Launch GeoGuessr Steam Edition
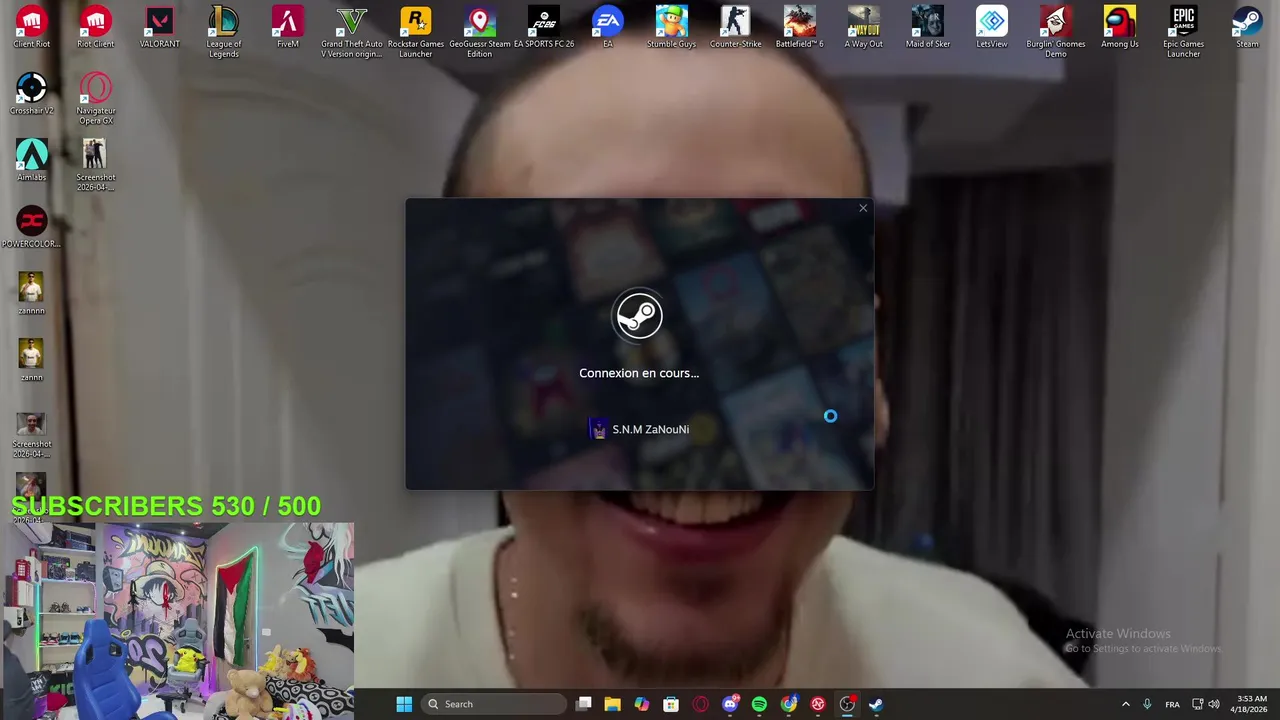Viewport: 1280px width, 720px height. click(479, 32)
